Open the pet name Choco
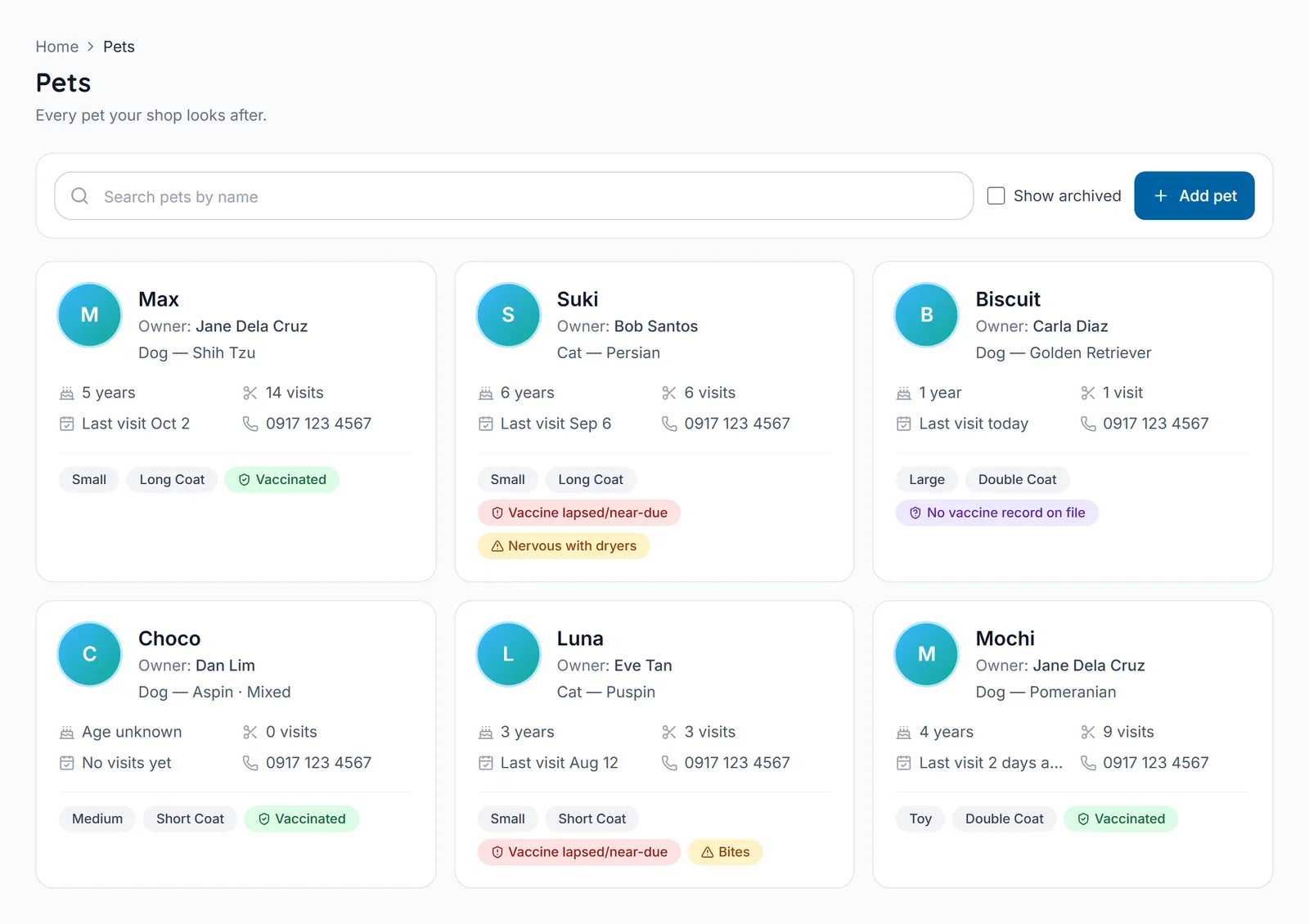1309x924 pixels. pos(169,639)
